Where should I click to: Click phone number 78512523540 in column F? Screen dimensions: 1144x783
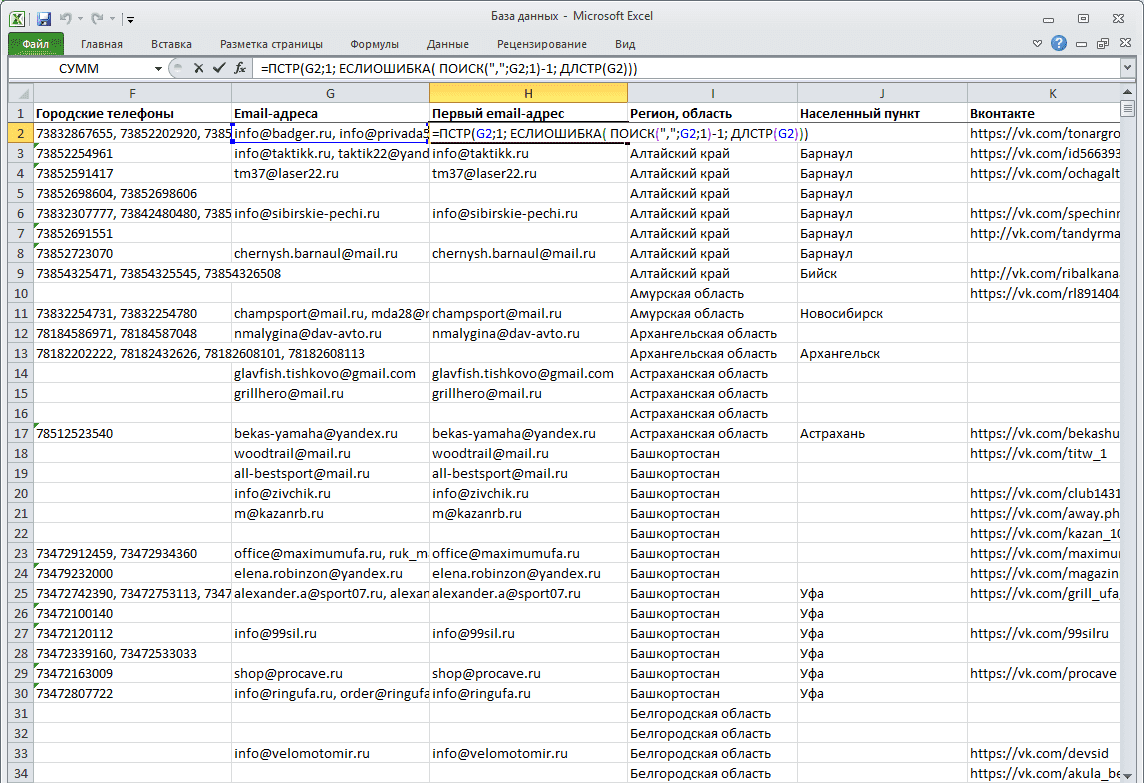[132, 433]
